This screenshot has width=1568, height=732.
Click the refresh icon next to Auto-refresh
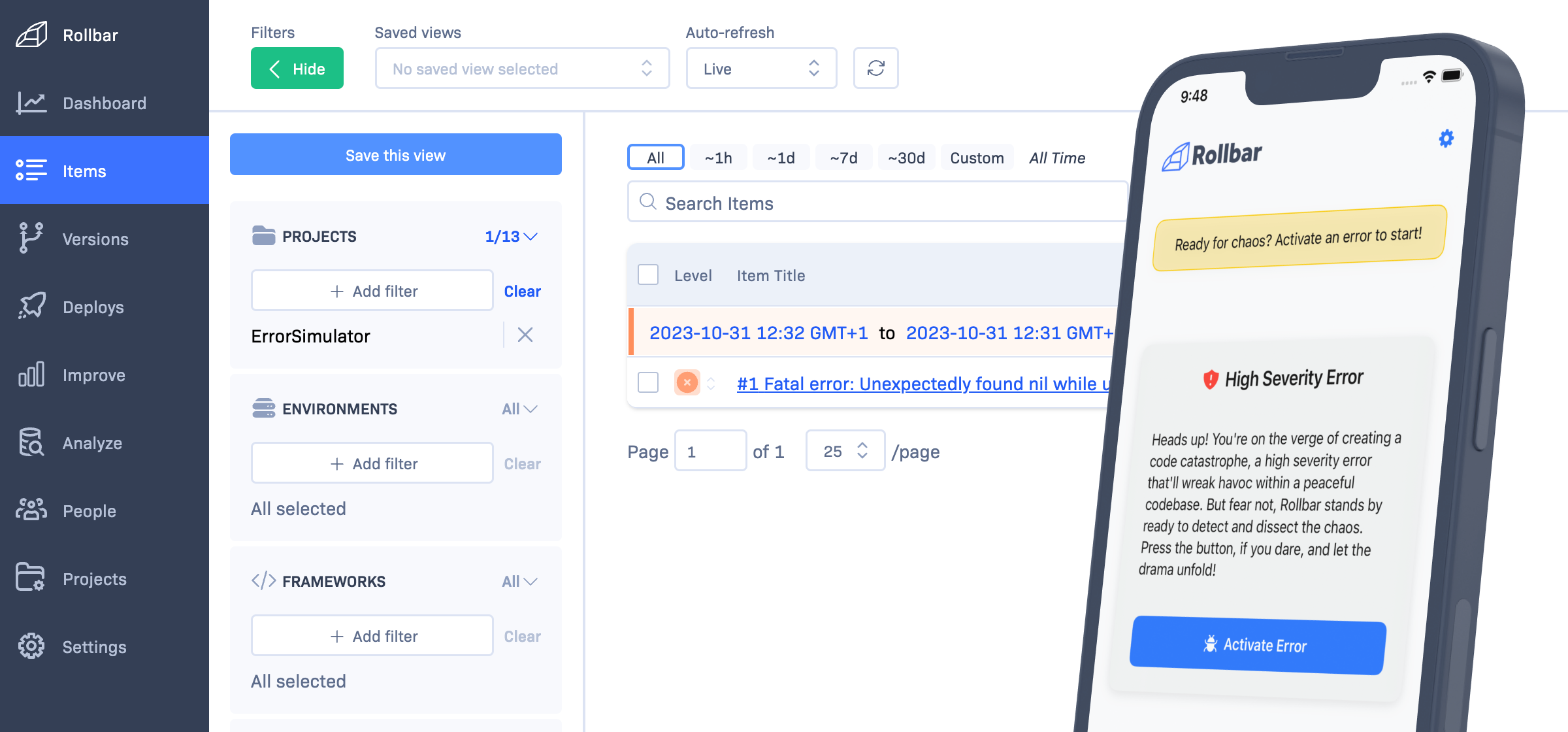875,68
